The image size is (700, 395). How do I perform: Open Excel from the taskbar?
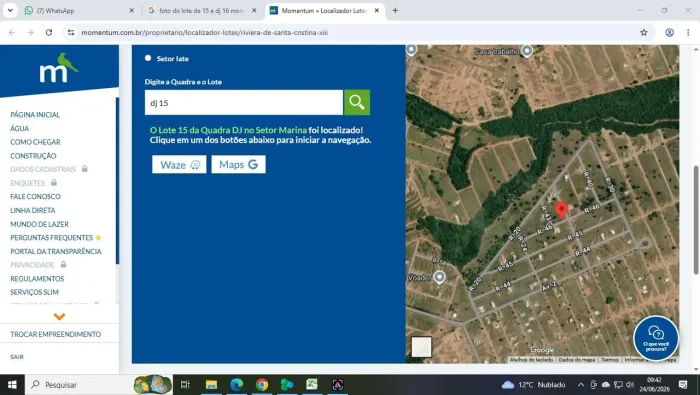[312, 384]
